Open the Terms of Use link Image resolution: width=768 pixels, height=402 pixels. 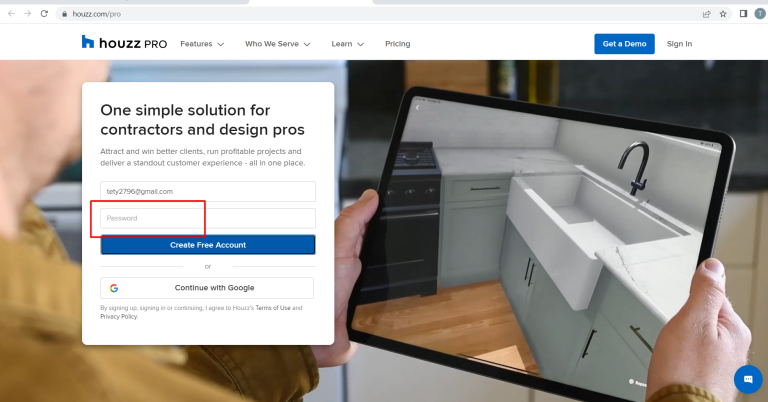click(273, 308)
